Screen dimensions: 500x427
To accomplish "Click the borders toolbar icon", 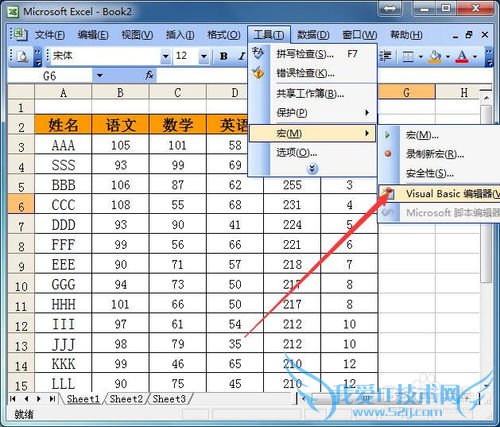I will pyautogui.click(x=408, y=56).
